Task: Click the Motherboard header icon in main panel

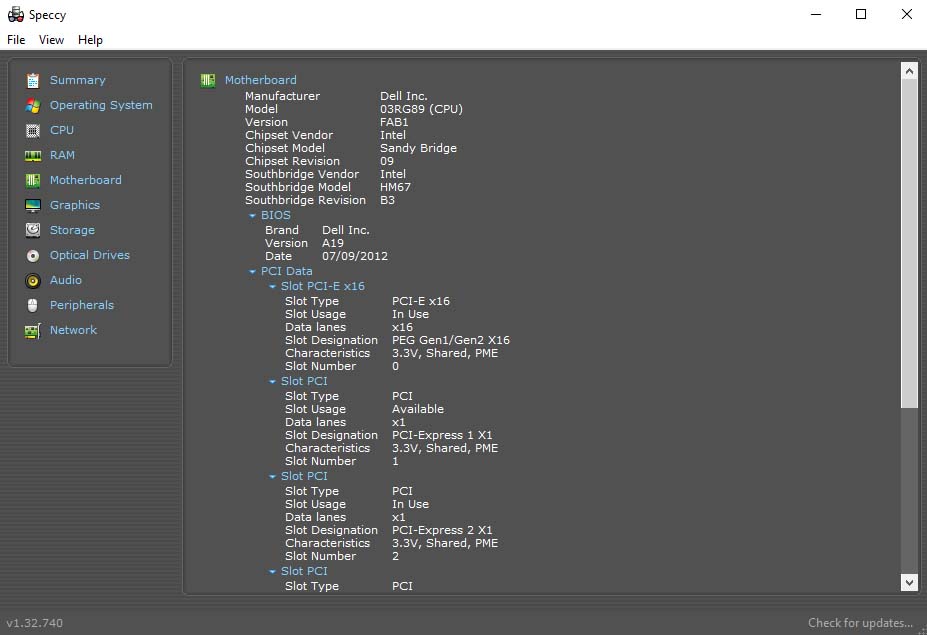Action: 208,80
